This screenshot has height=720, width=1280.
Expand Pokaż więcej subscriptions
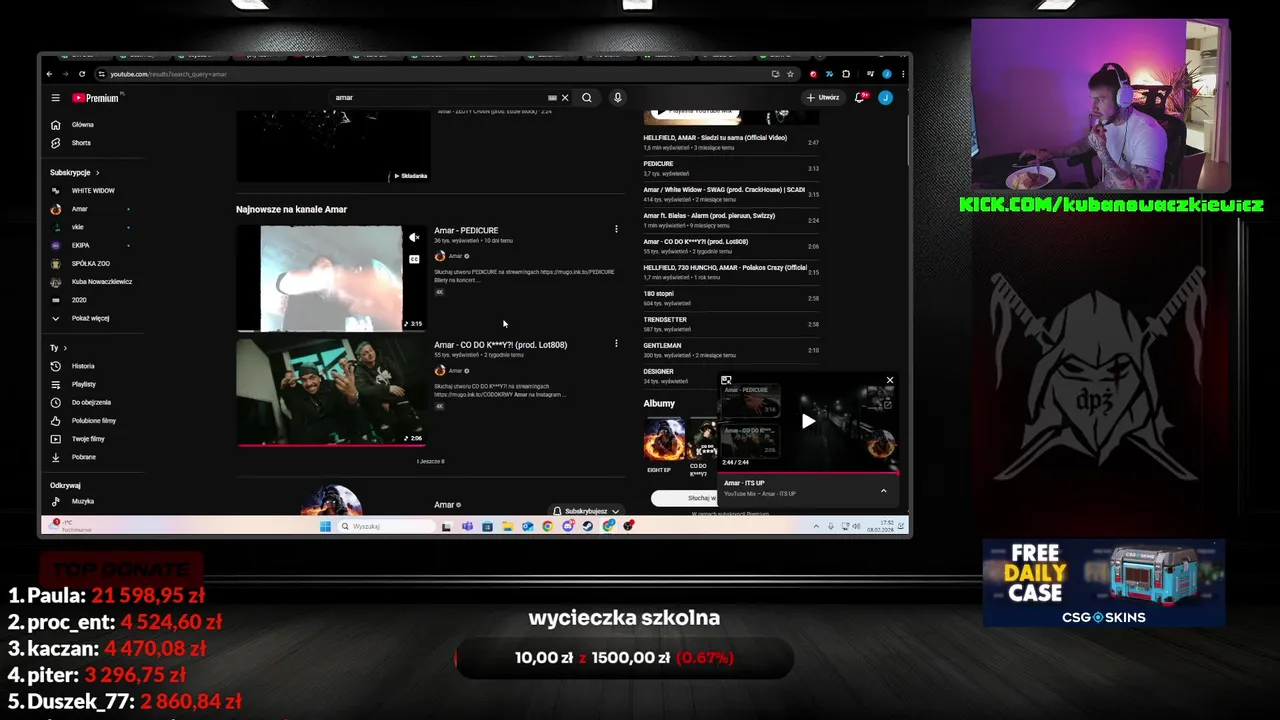coord(90,318)
